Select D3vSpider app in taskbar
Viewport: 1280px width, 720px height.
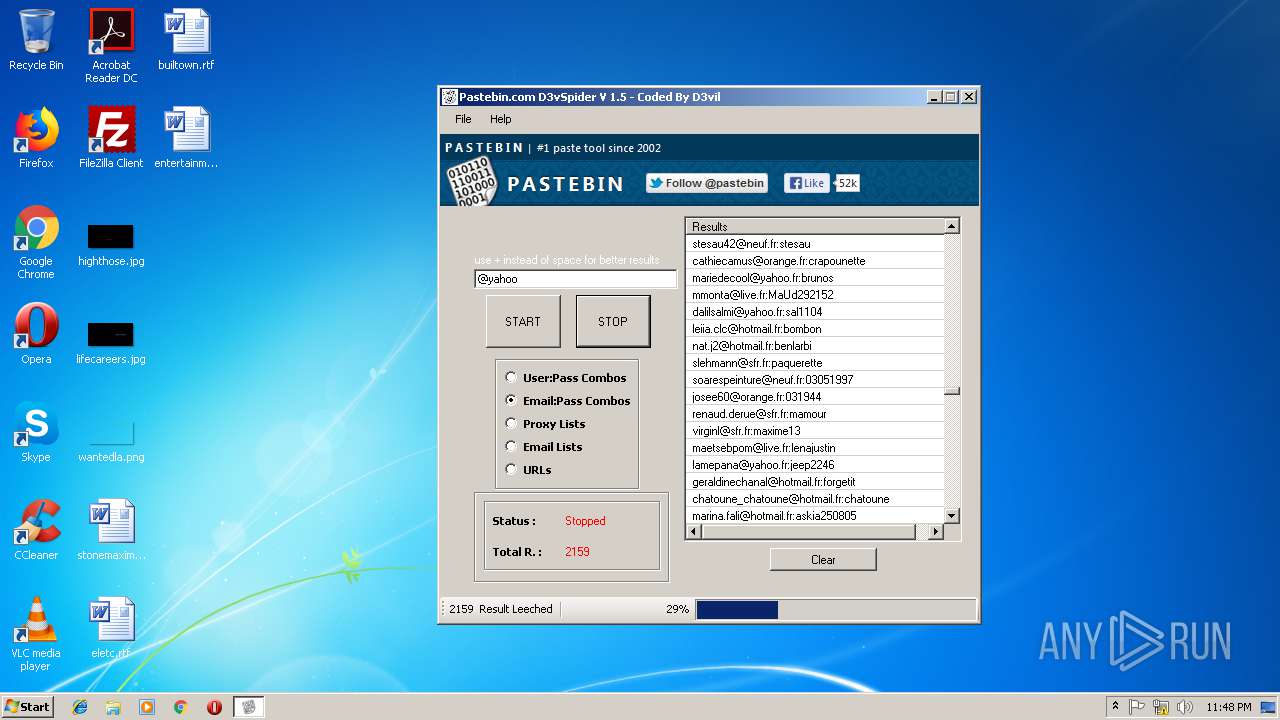[x=249, y=707]
